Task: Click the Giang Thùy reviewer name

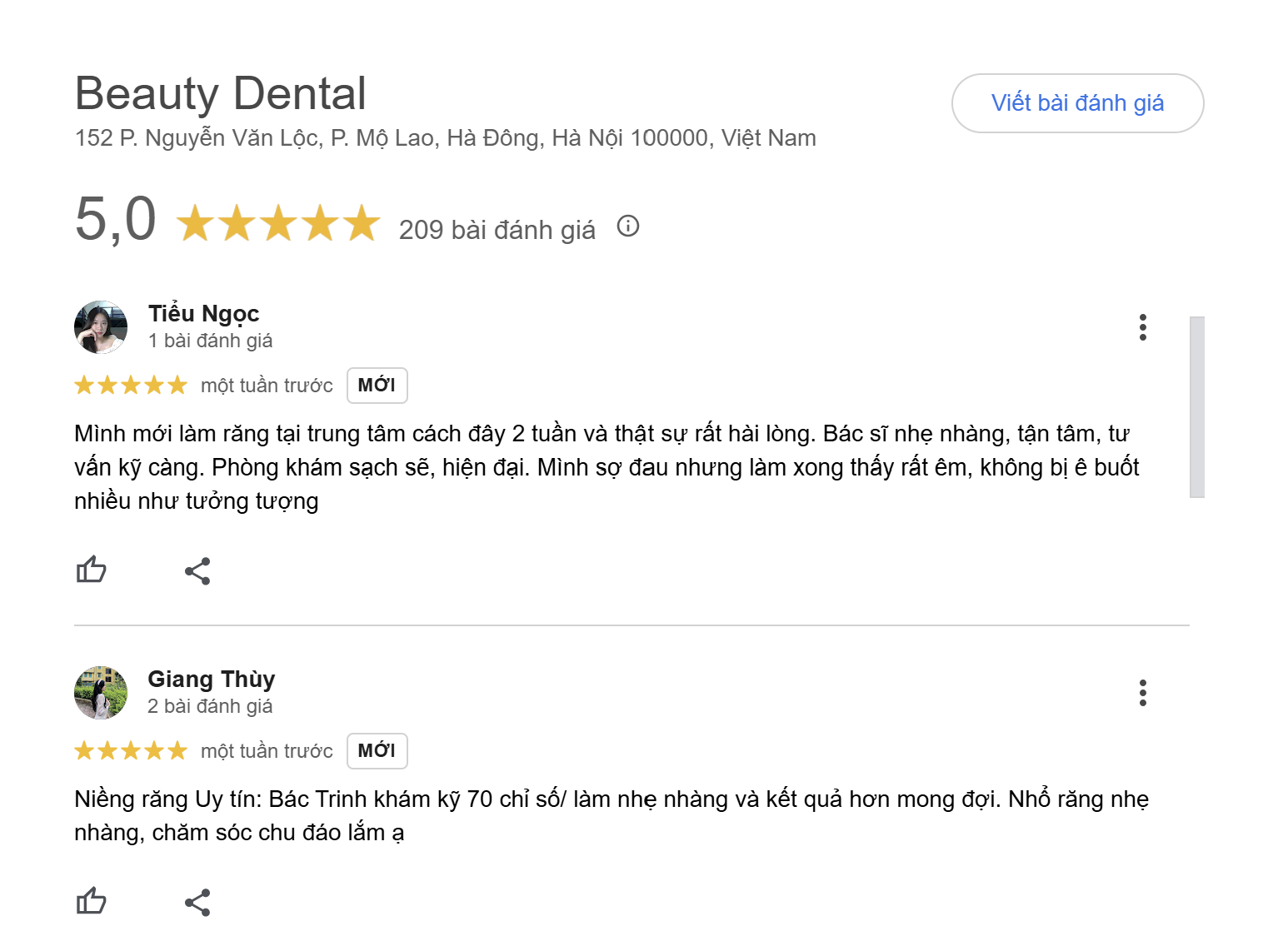Action: click(211, 680)
